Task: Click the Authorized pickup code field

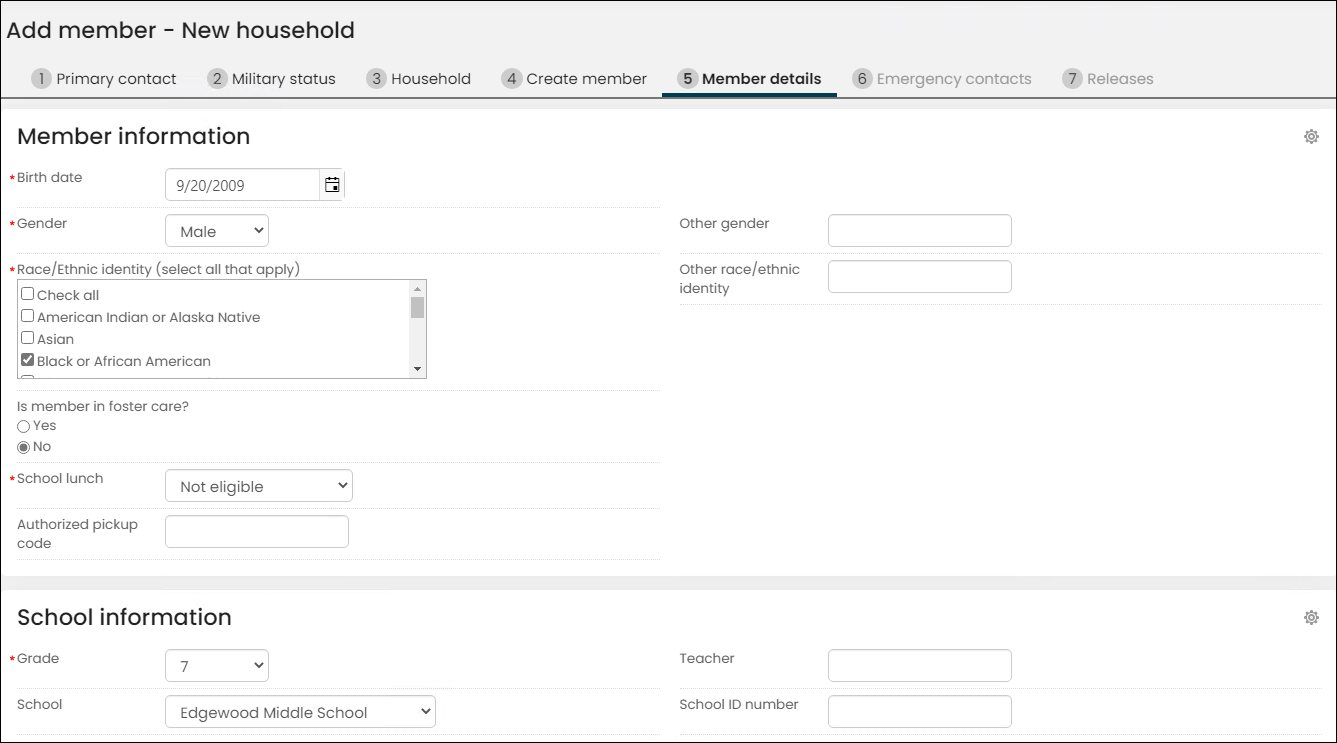Action: coord(257,532)
